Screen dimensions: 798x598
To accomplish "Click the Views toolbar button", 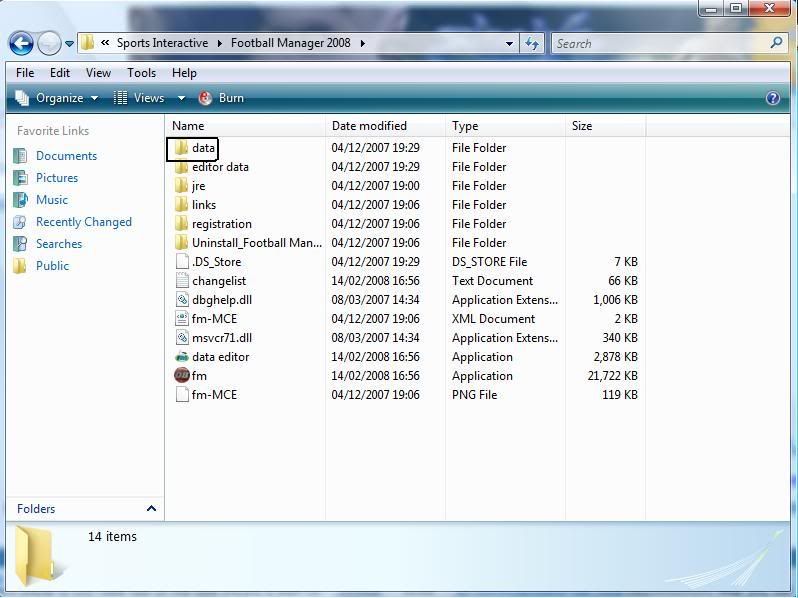I will click(139, 98).
